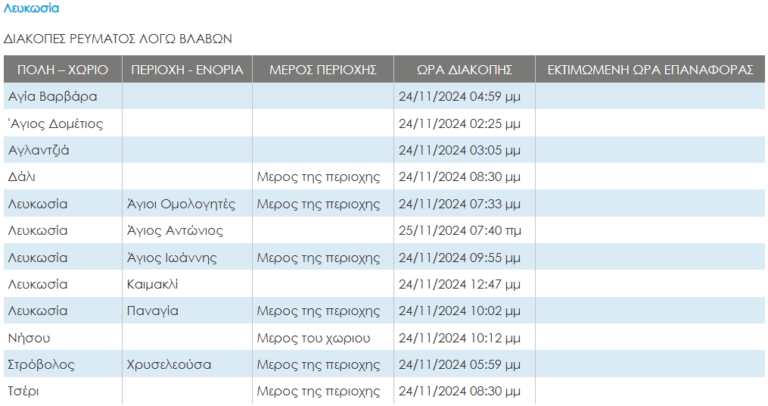Click the Δάλι town cell
Viewport: 768px width, 406px height.
click(22, 177)
